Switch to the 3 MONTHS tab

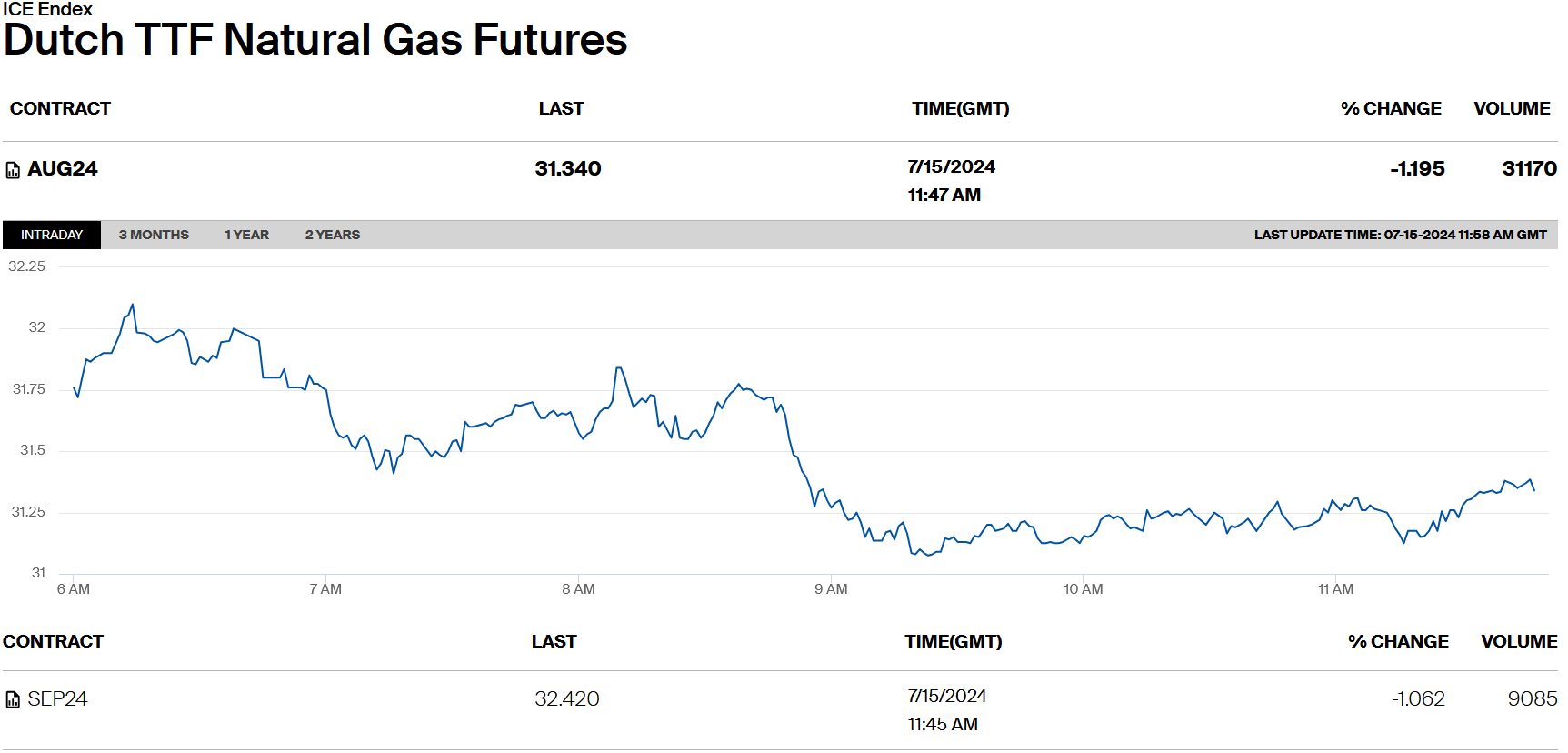(154, 235)
